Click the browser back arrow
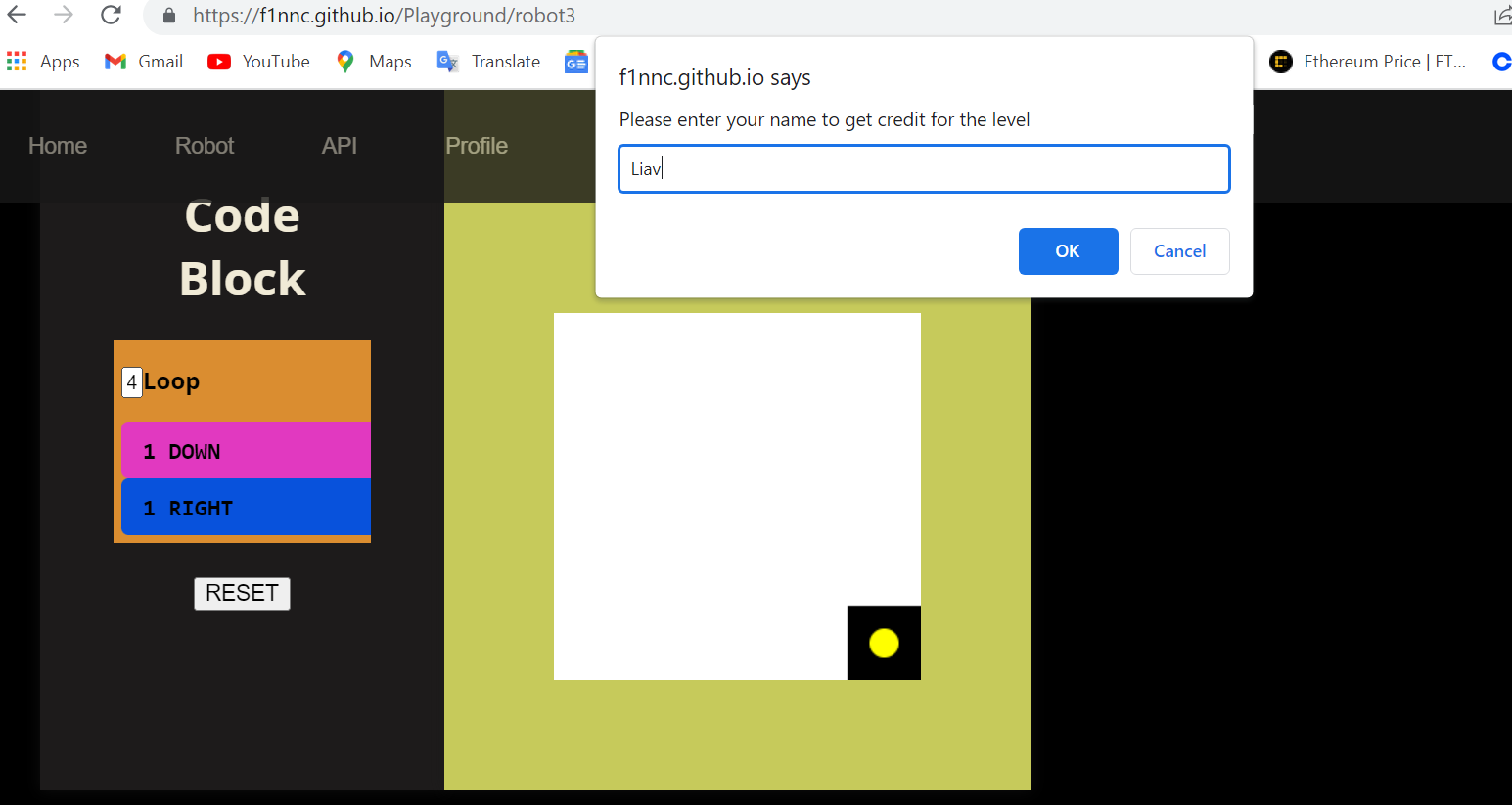 tap(18, 15)
